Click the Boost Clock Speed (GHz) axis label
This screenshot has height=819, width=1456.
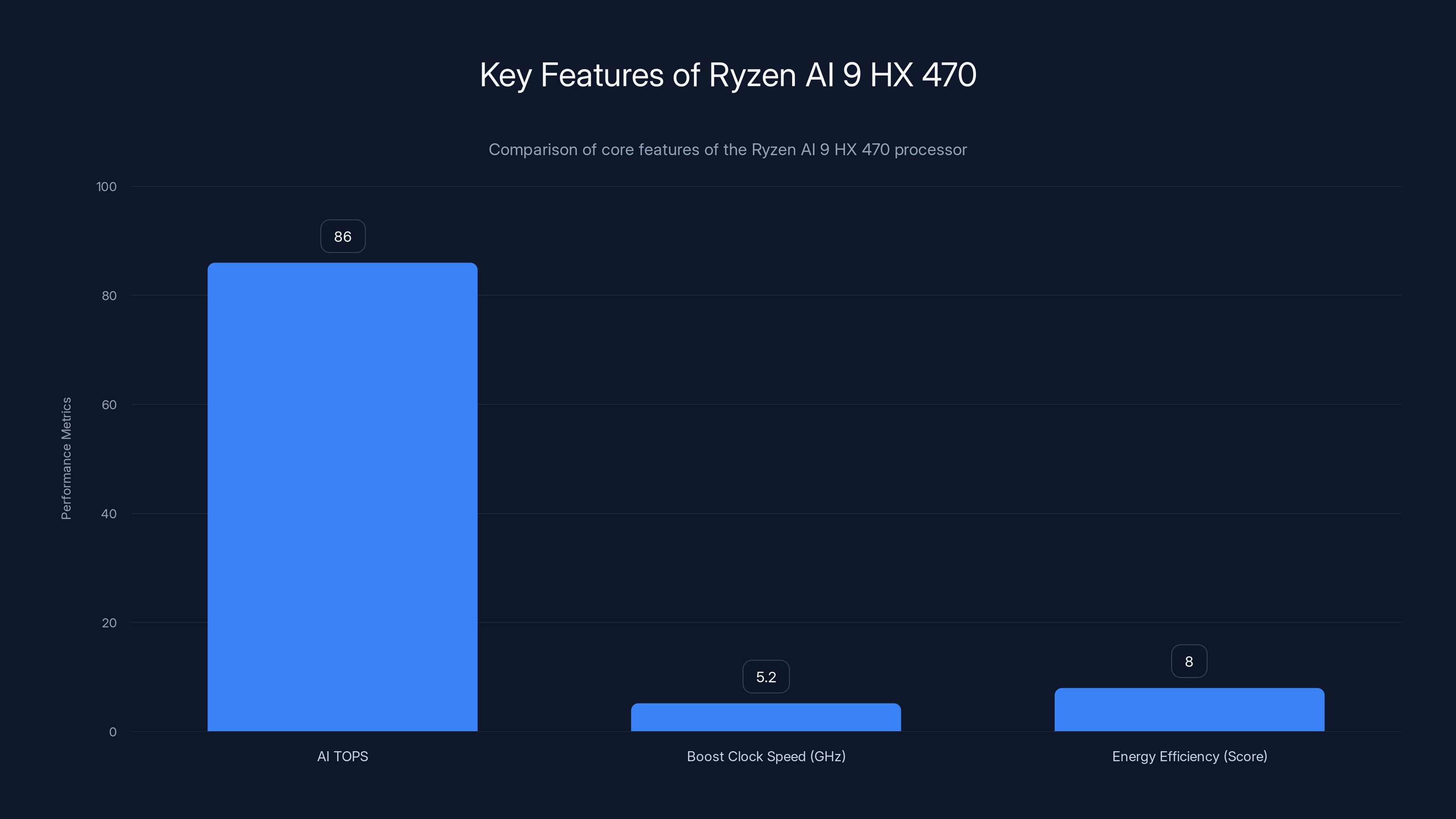click(x=766, y=756)
